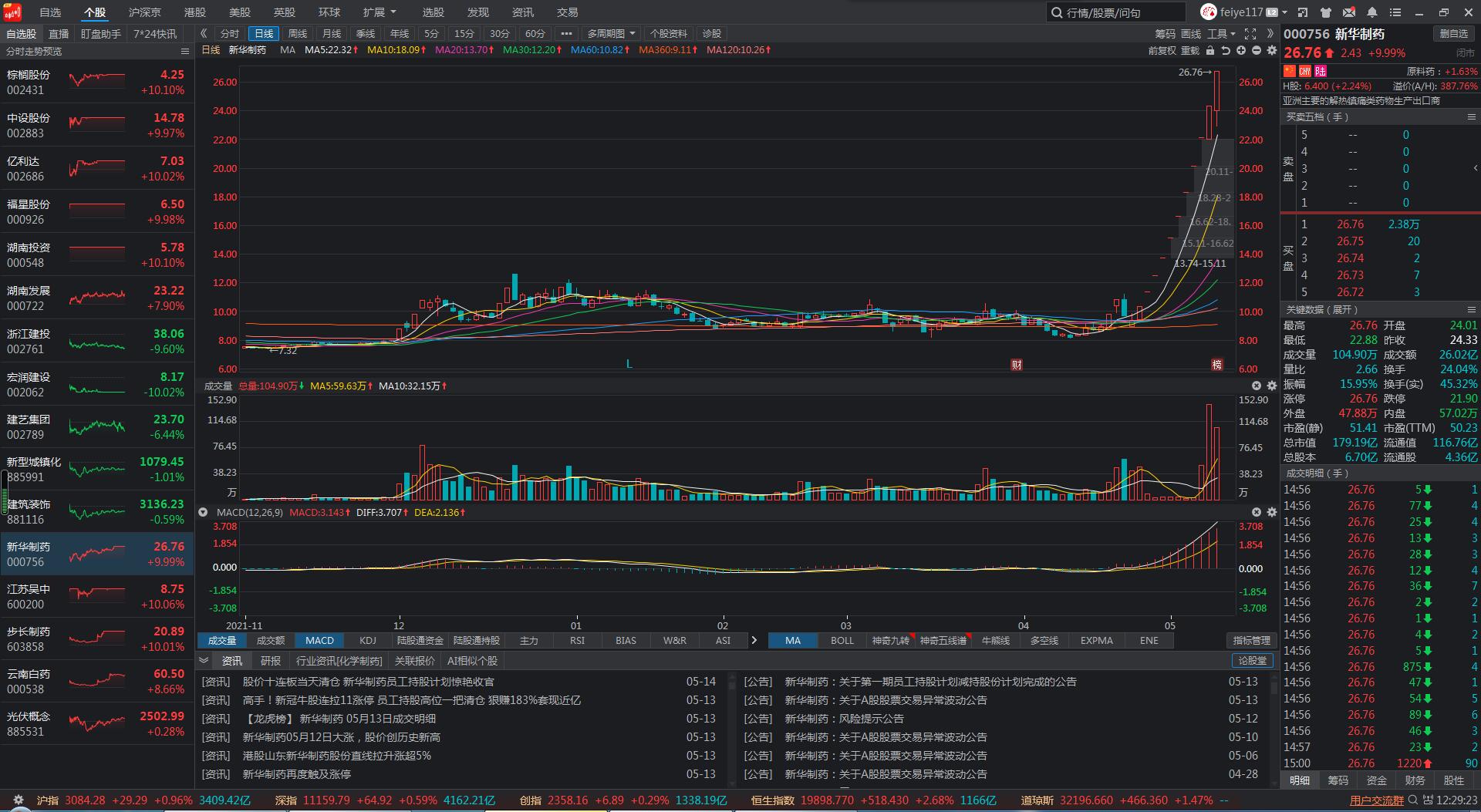The width and height of the screenshot is (1481, 812).
Task: Zoom in the K-line chart with plus icon
Action: [x=1241, y=50]
